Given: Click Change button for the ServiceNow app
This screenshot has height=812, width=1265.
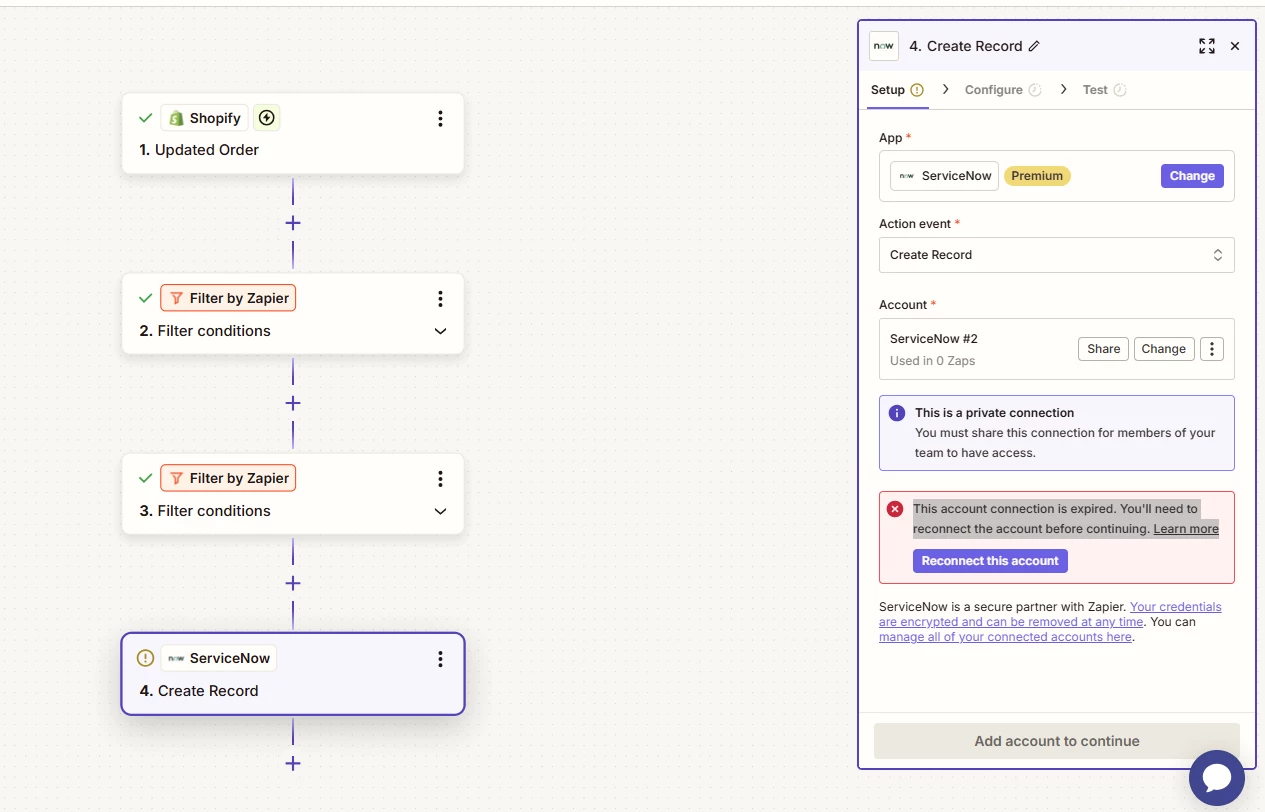Looking at the screenshot, I should pos(1192,176).
